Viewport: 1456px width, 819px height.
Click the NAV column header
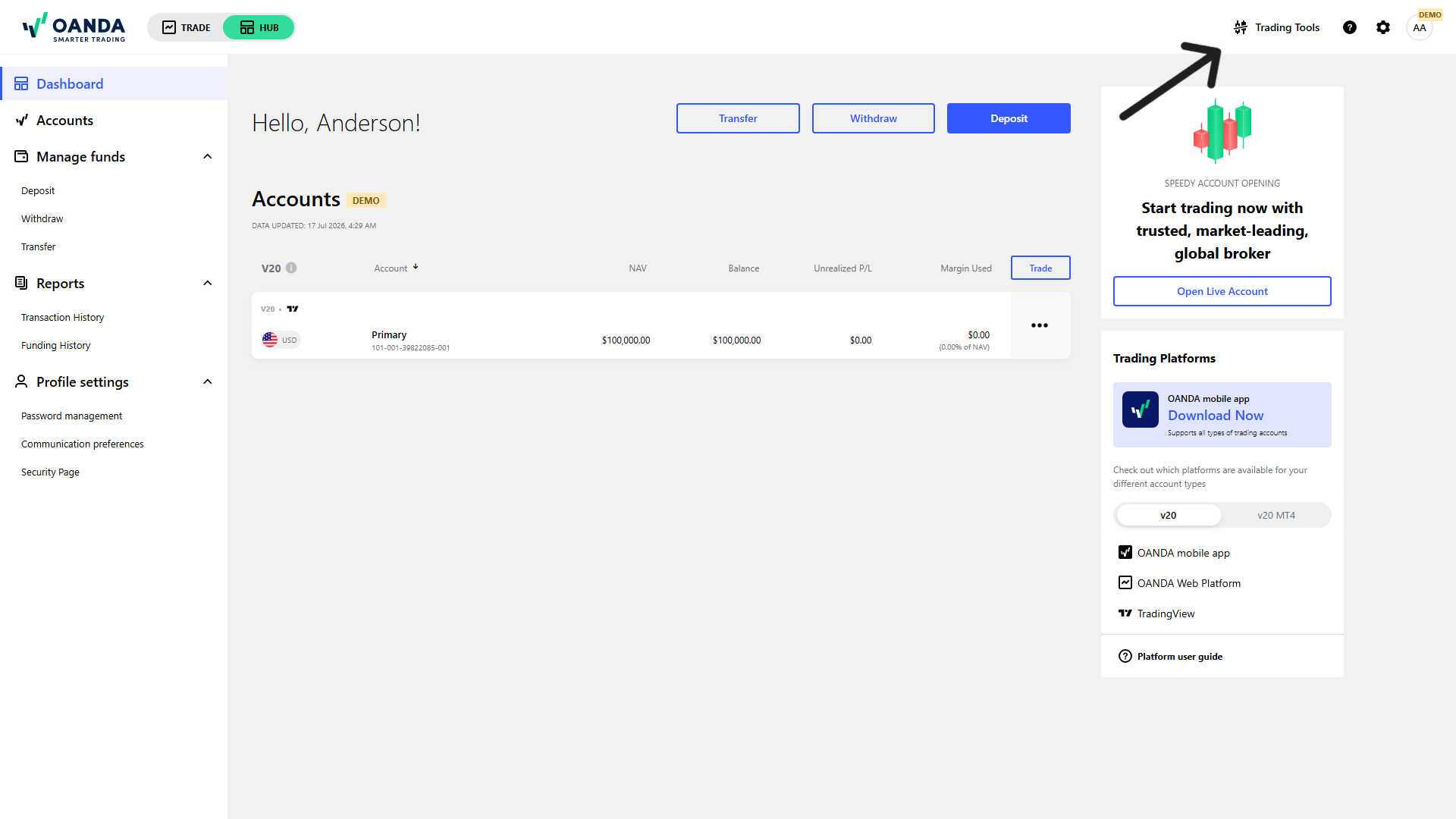point(638,268)
